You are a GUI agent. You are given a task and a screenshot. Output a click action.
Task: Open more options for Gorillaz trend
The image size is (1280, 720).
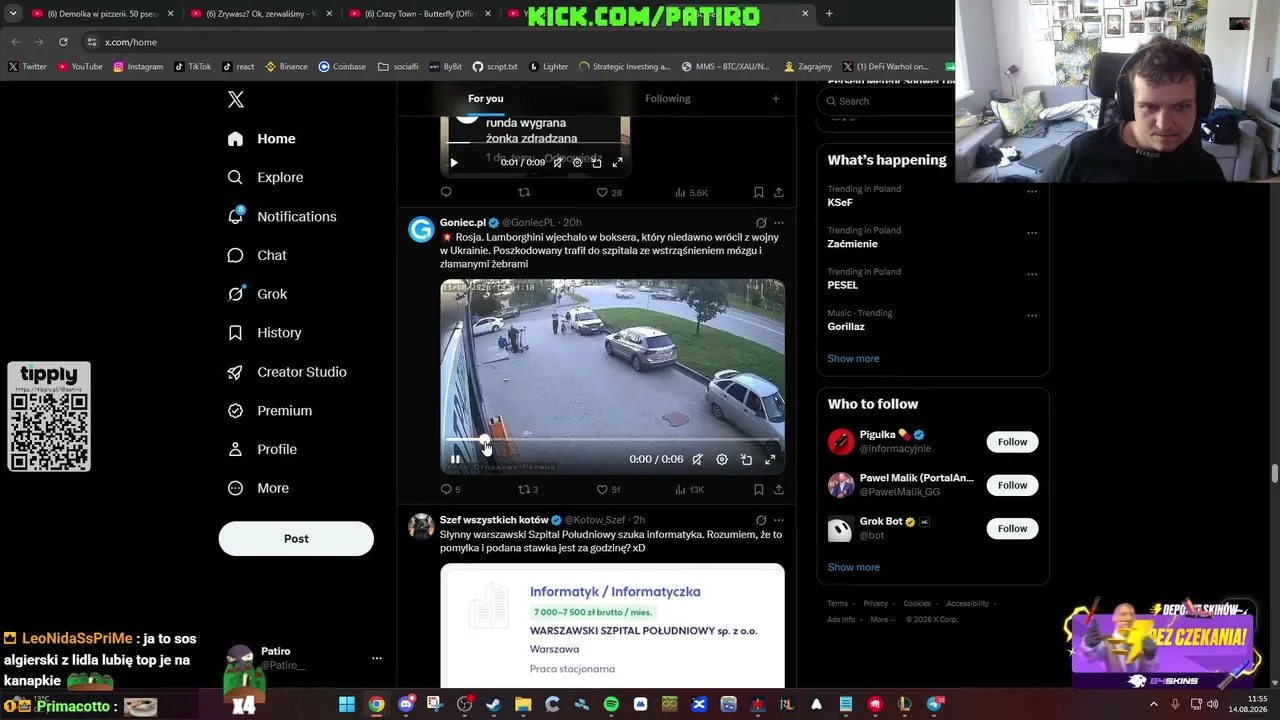1032,315
